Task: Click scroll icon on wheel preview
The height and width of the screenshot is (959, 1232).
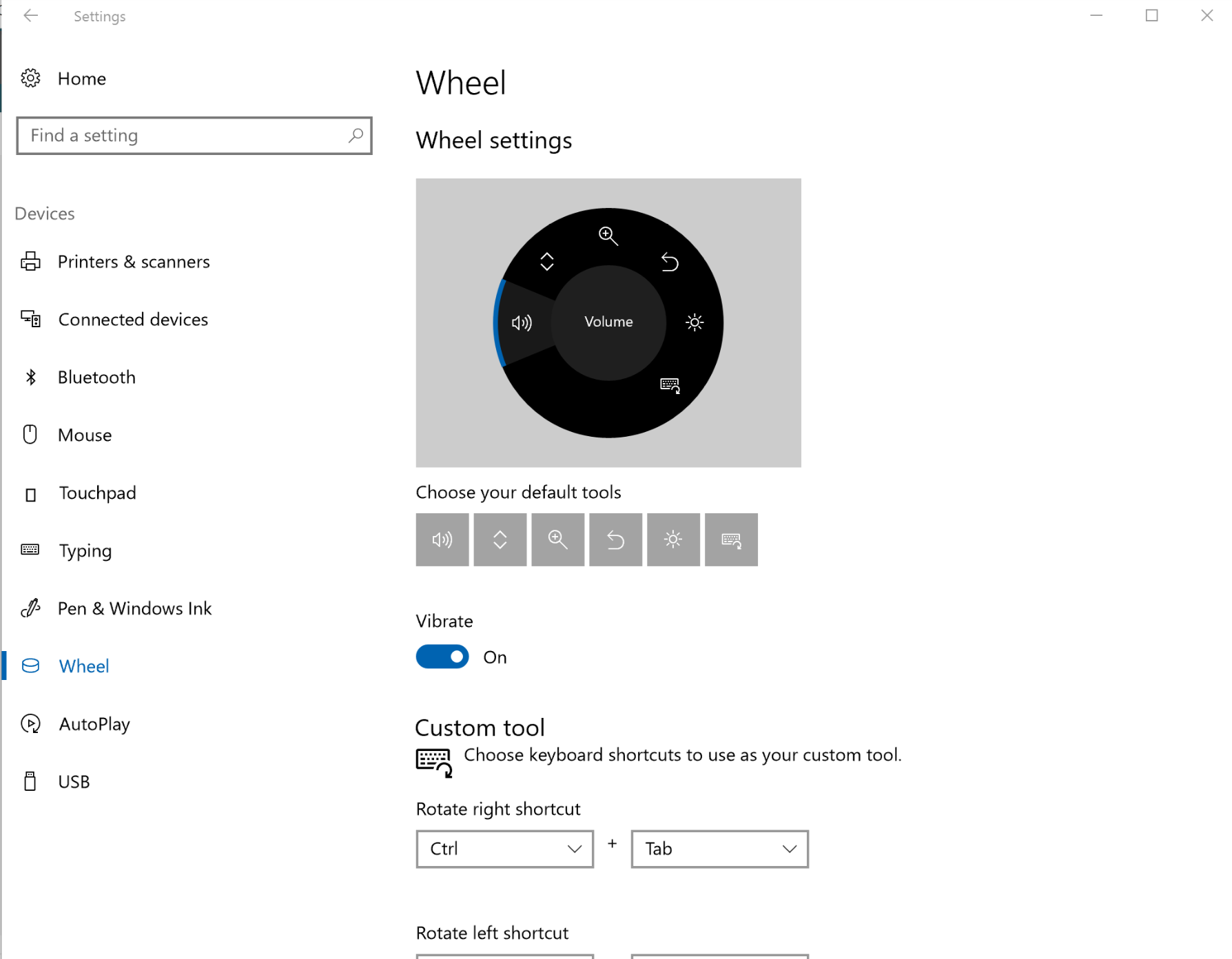Action: click(x=547, y=261)
